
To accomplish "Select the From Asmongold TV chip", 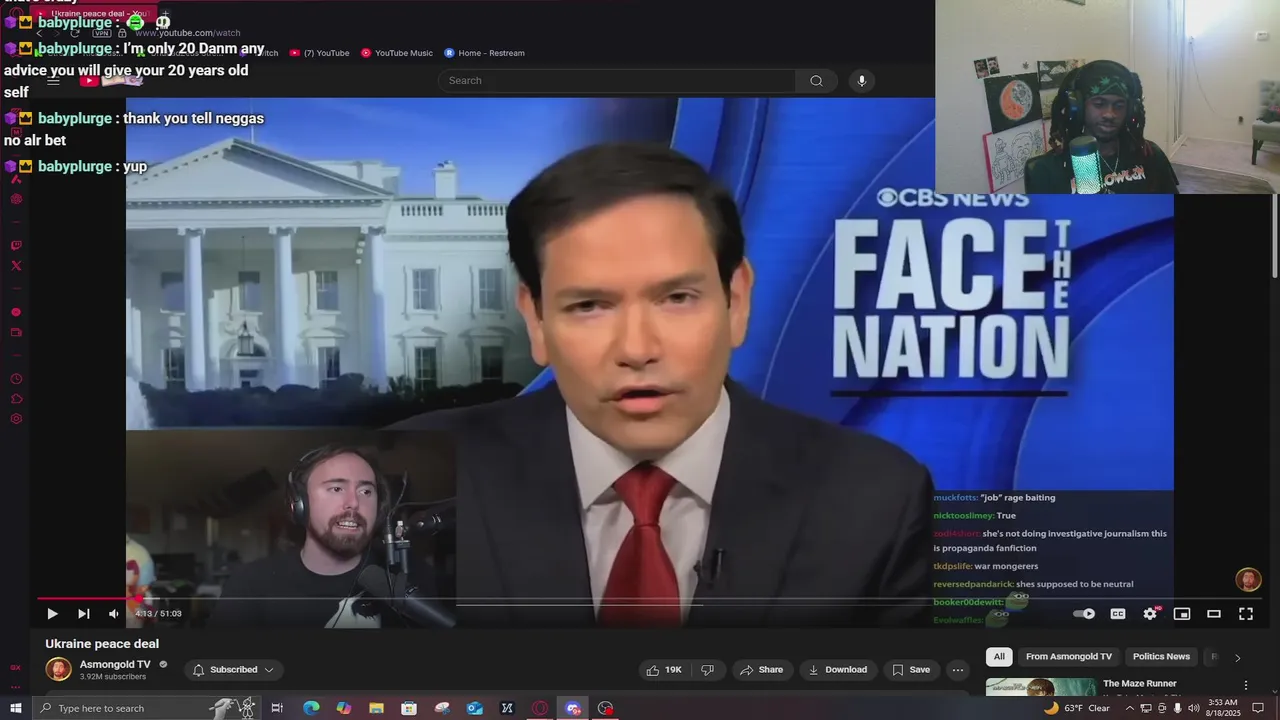I will 1069,657.
